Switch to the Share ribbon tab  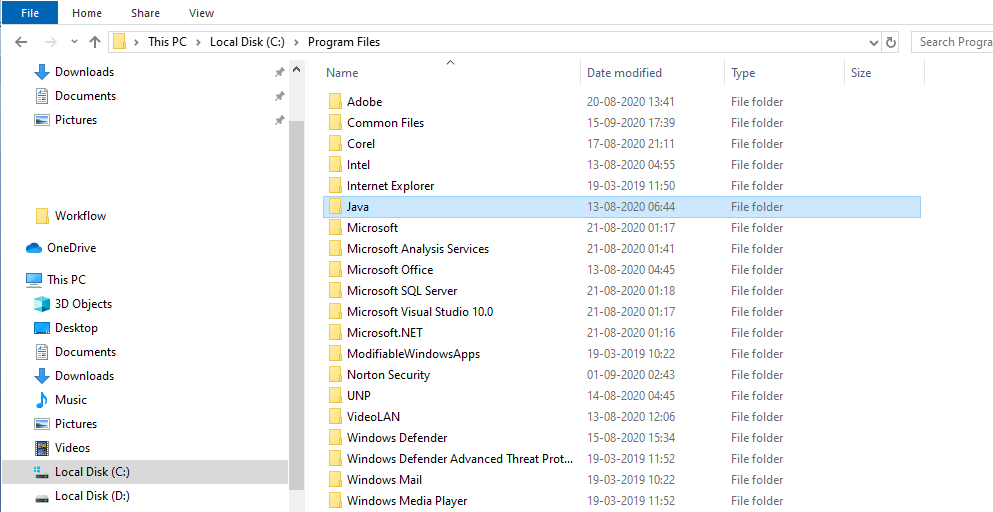(145, 13)
